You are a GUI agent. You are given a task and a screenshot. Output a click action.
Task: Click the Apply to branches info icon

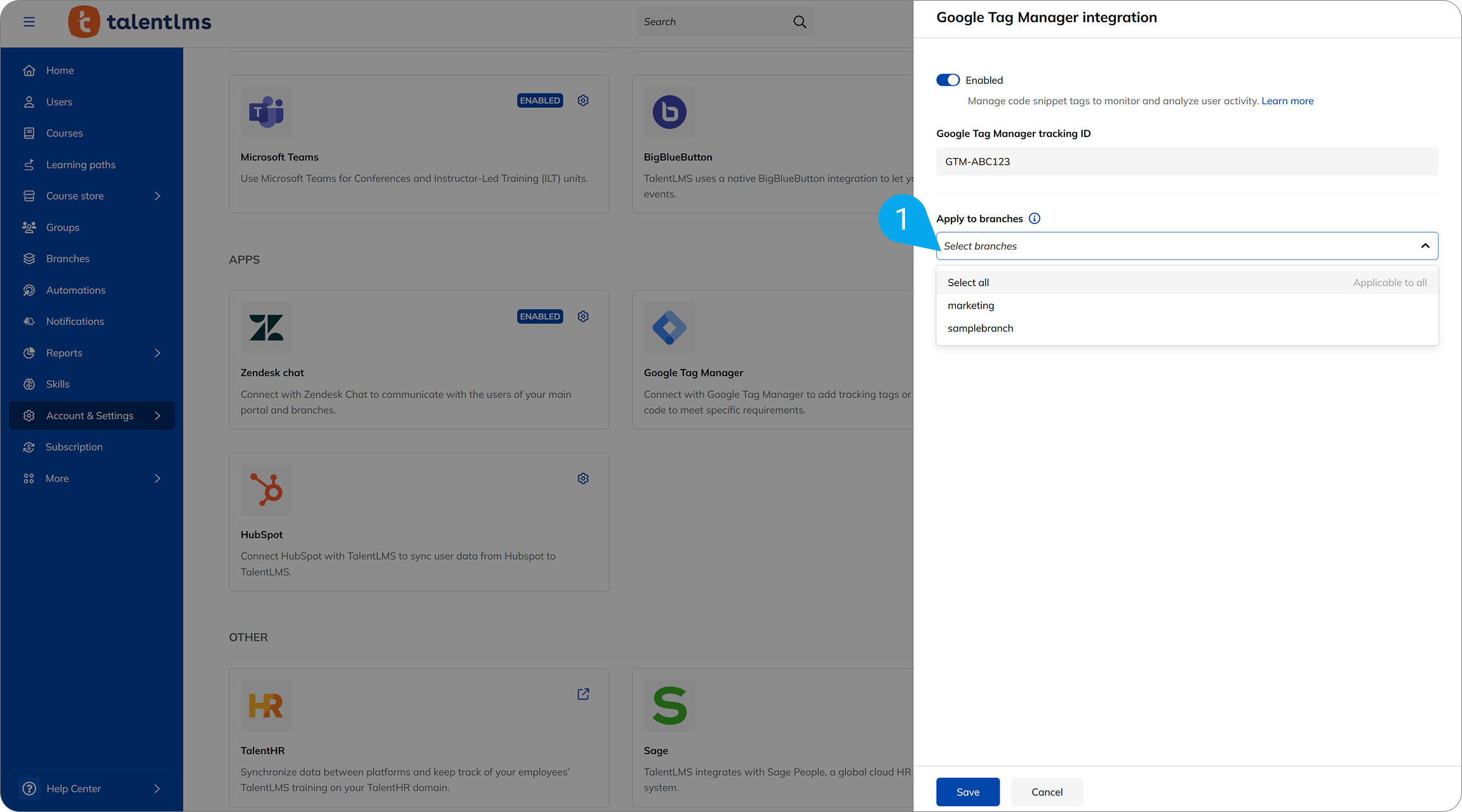[1035, 218]
